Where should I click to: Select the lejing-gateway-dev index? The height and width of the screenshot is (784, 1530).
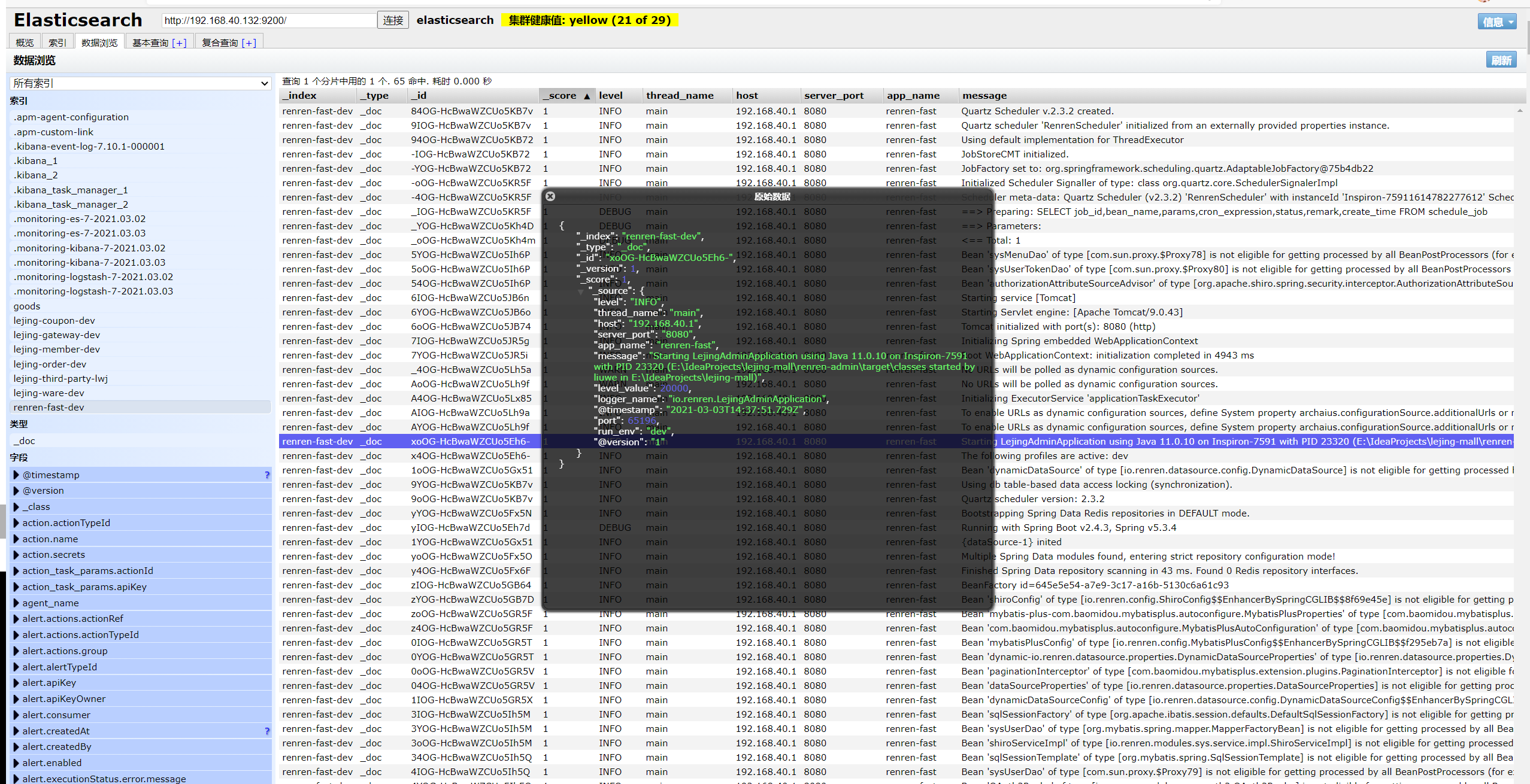[x=141, y=335]
